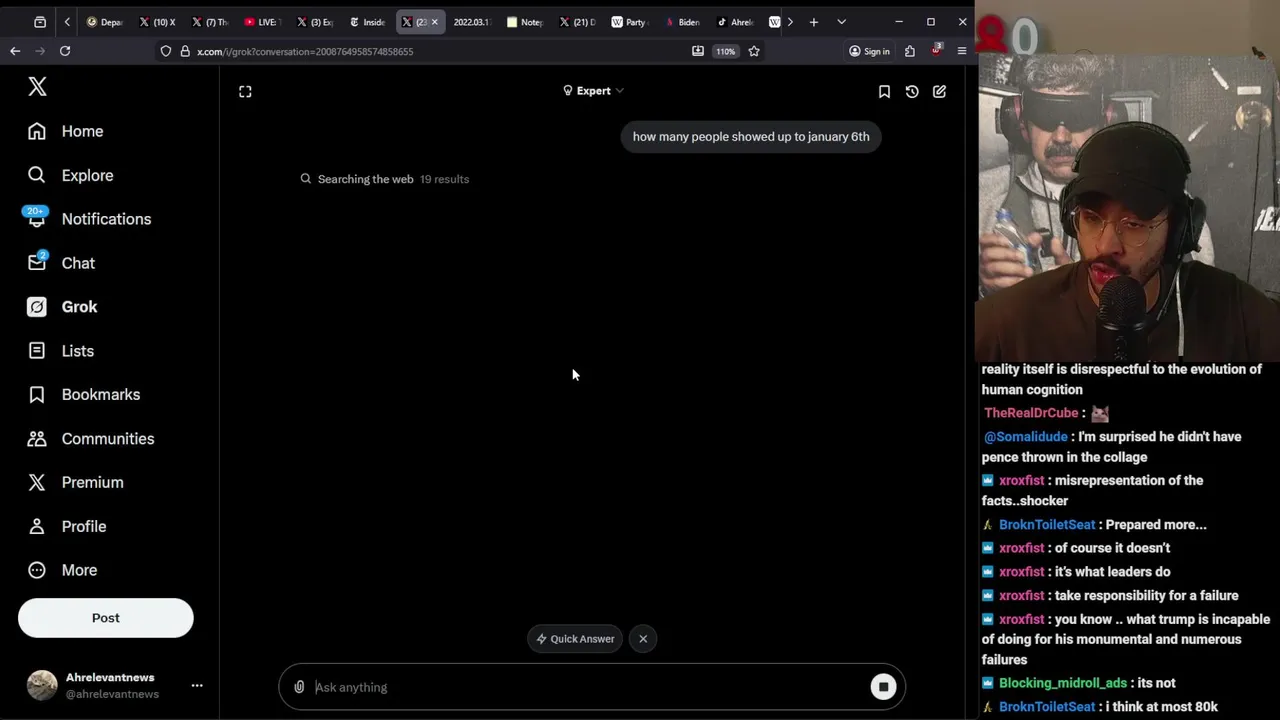Open account menu three-dots for Ahrelevantnews
Screen dimensions: 1280x720
(197, 685)
